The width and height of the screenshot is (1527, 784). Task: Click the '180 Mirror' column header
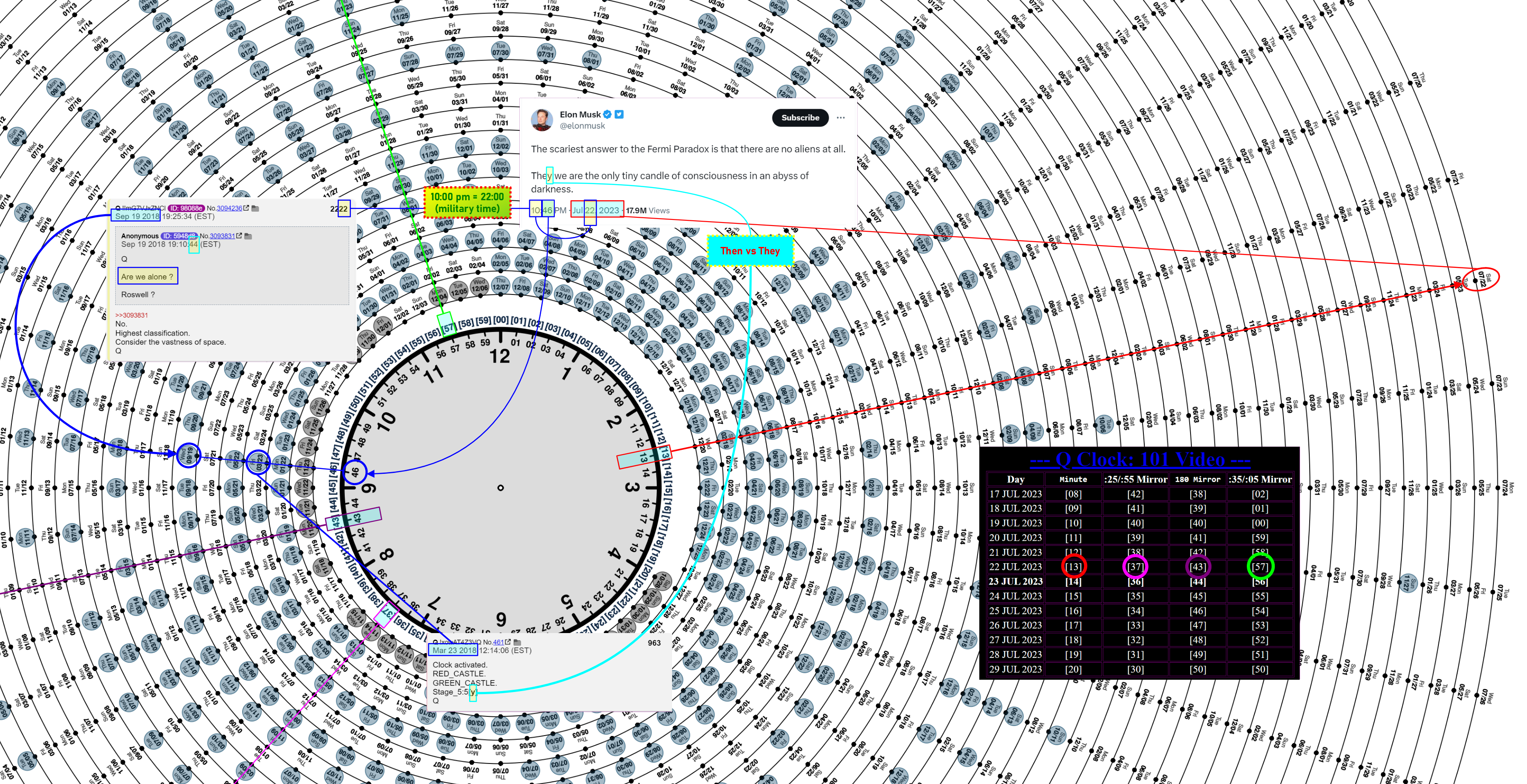tap(1198, 479)
